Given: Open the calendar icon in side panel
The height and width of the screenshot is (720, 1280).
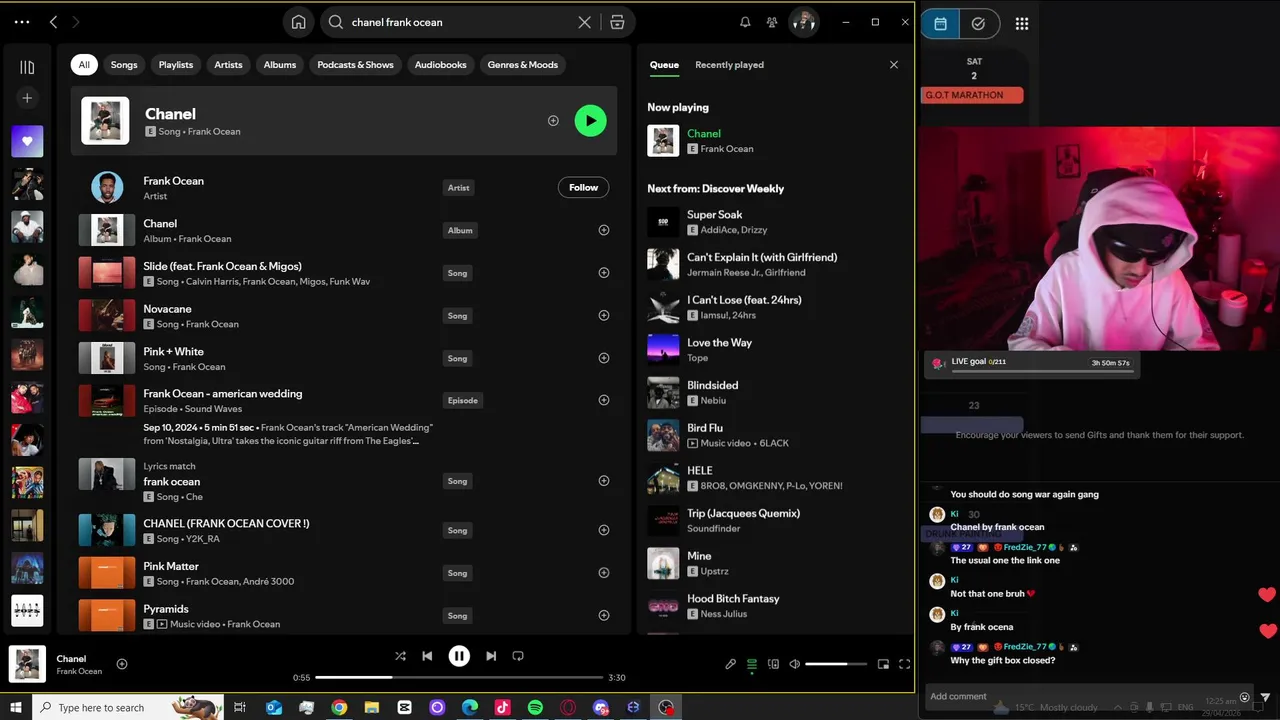Looking at the screenshot, I should 940,24.
